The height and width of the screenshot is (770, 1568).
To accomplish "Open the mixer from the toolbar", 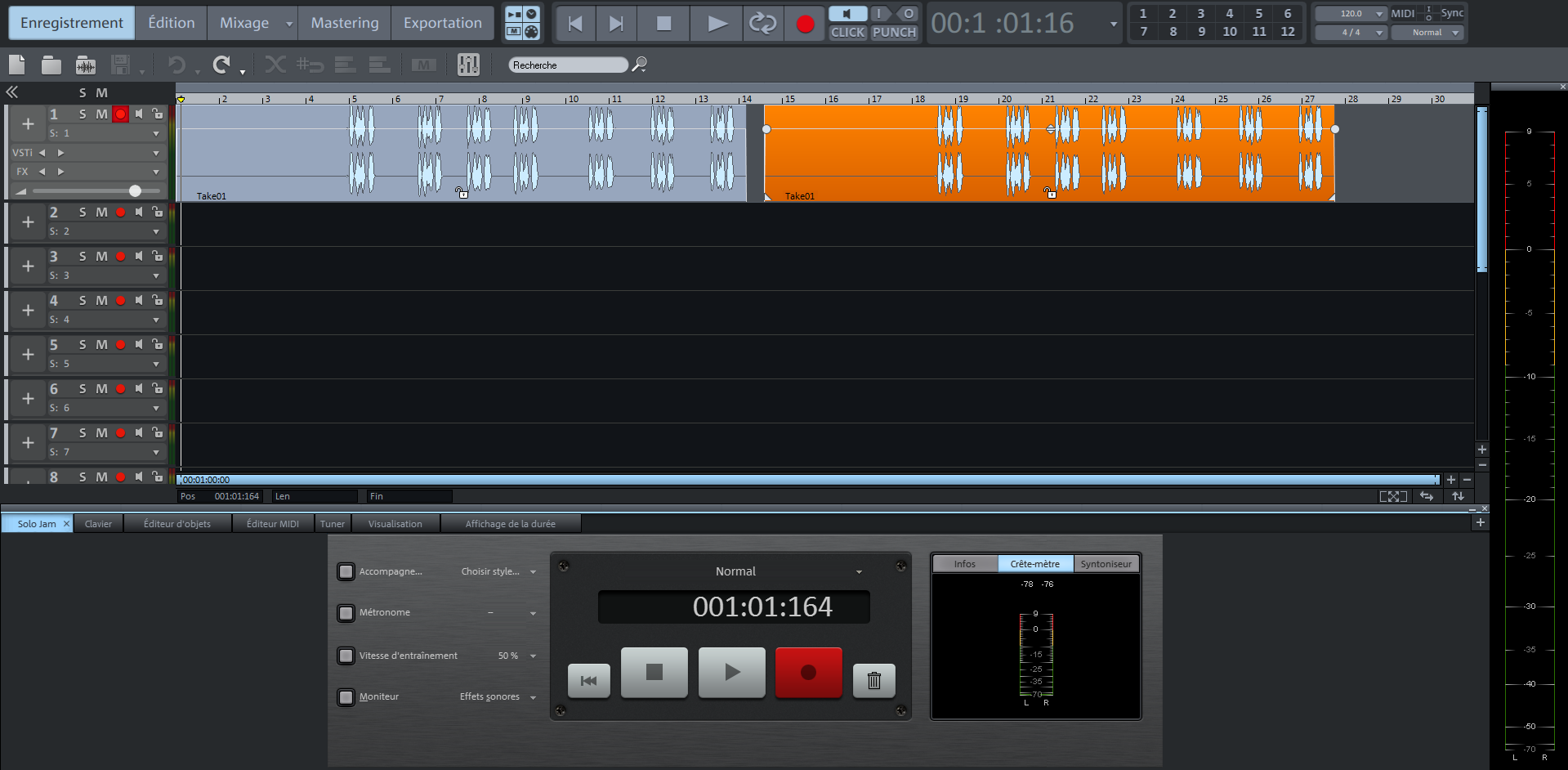I will pos(468,65).
